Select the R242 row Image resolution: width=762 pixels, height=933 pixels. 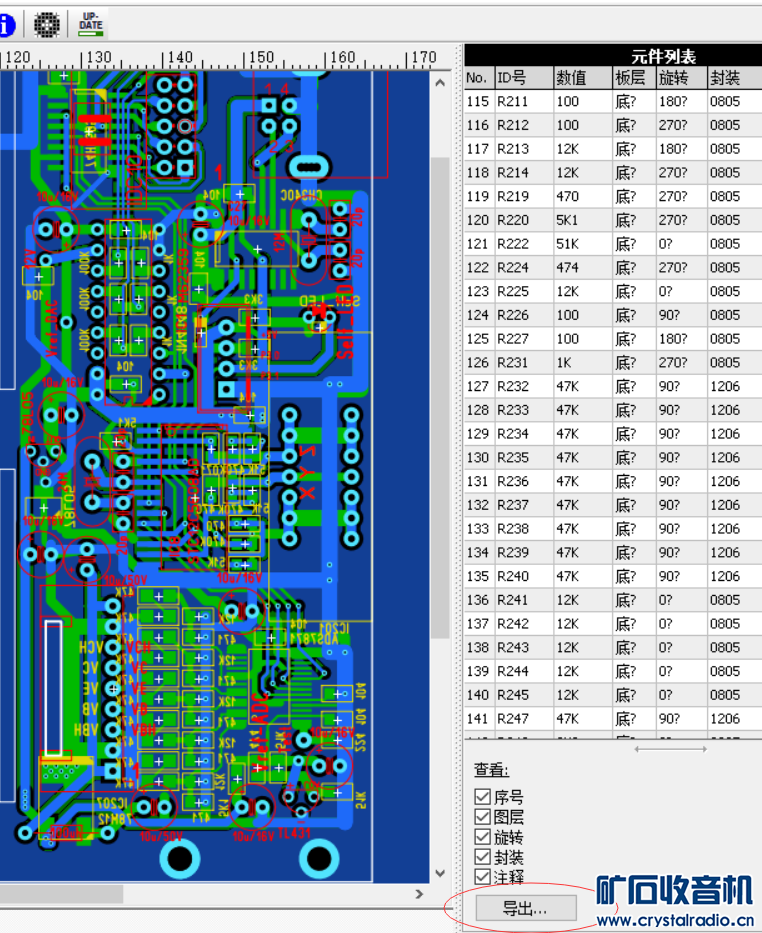[613, 624]
